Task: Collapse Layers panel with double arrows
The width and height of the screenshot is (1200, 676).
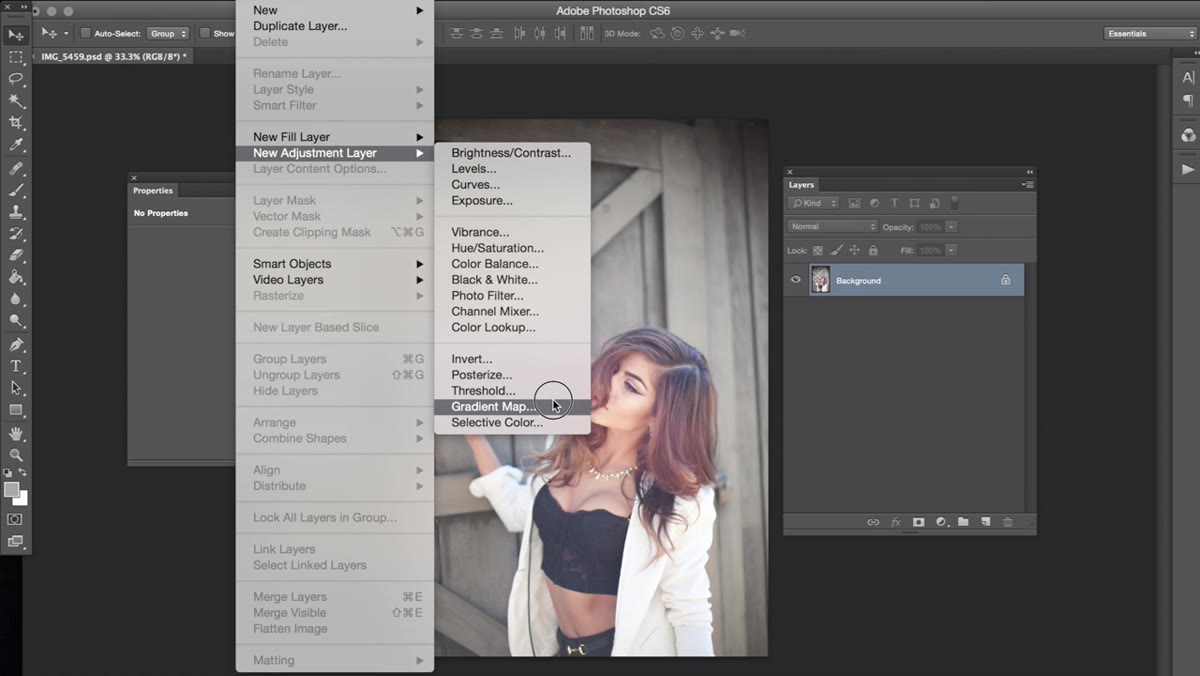Action: (x=1029, y=172)
